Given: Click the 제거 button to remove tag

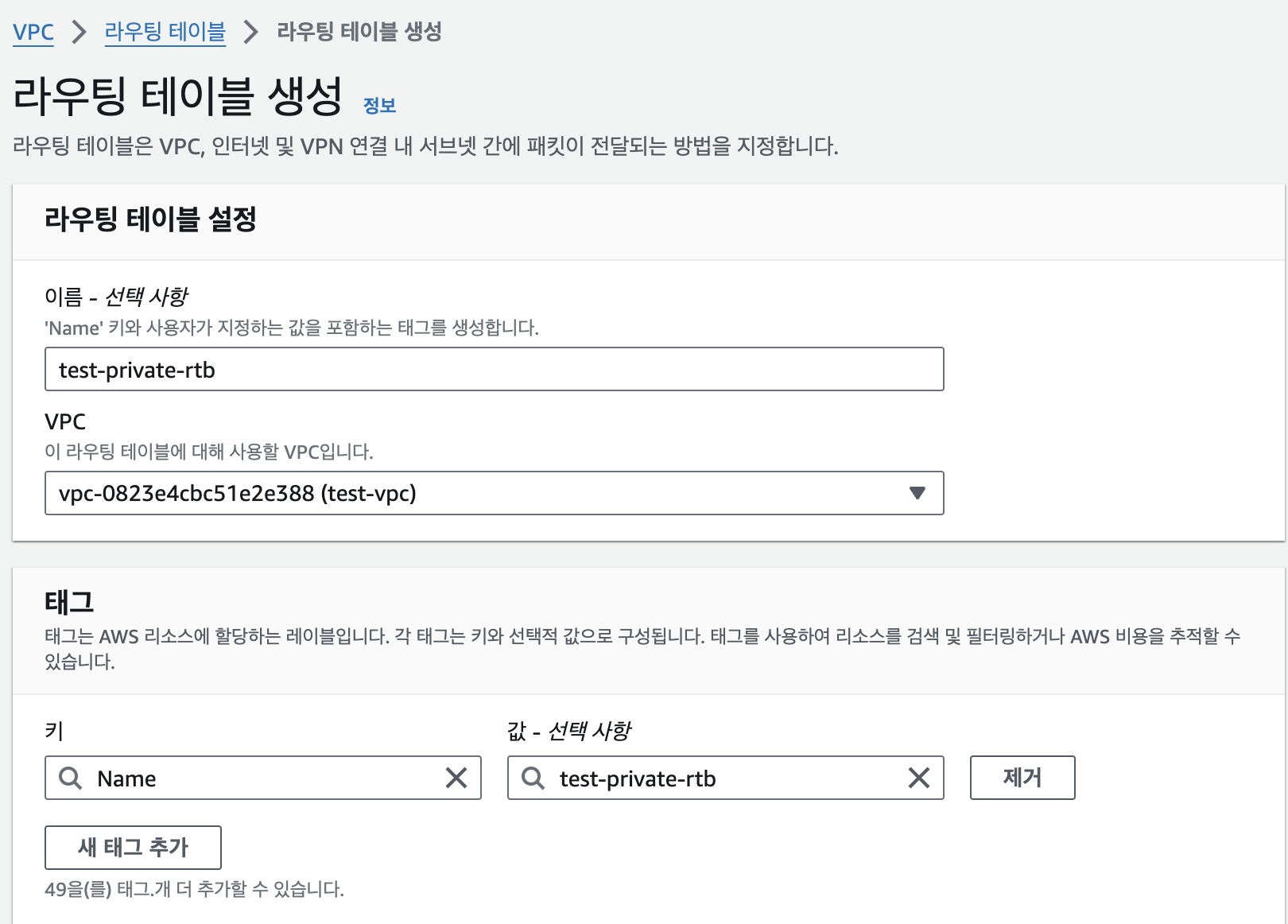Looking at the screenshot, I should click(1022, 778).
